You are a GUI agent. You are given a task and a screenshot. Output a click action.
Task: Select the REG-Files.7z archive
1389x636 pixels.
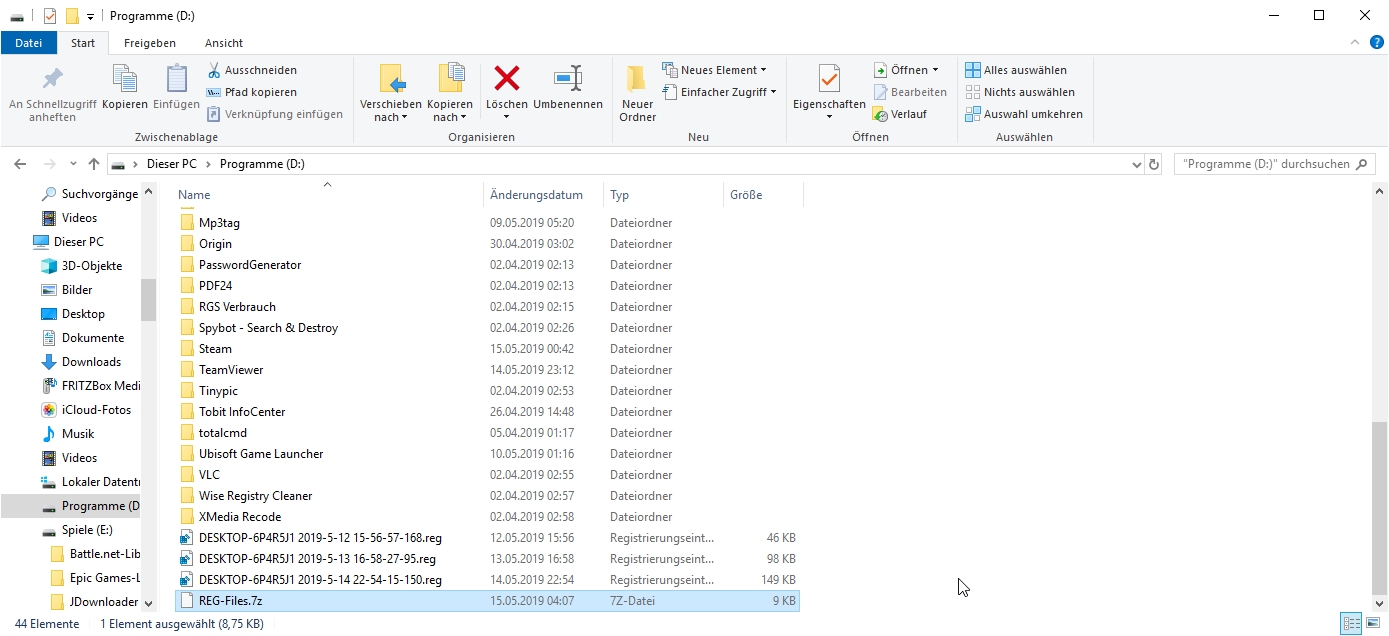pos(487,601)
